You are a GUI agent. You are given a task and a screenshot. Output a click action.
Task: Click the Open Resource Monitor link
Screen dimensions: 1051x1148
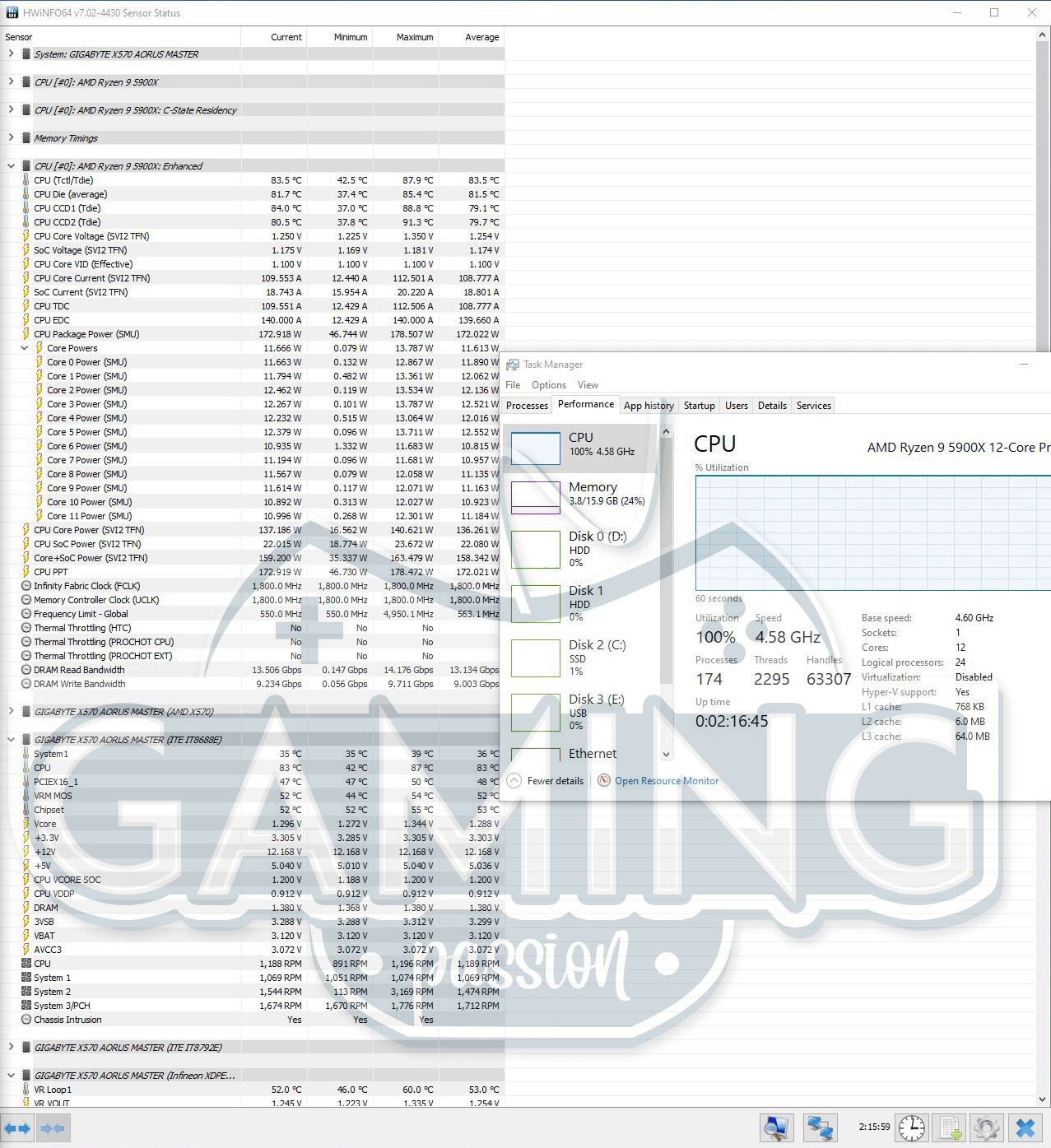click(667, 781)
